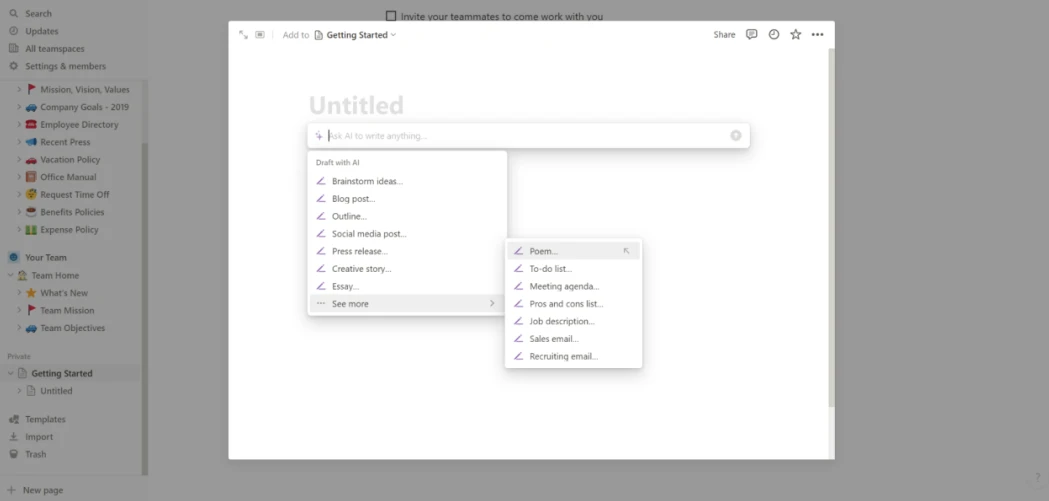The height and width of the screenshot is (501, 1049).
Task: Click the Benefits Policies coffee icon
Action: [x=31, y=212]
